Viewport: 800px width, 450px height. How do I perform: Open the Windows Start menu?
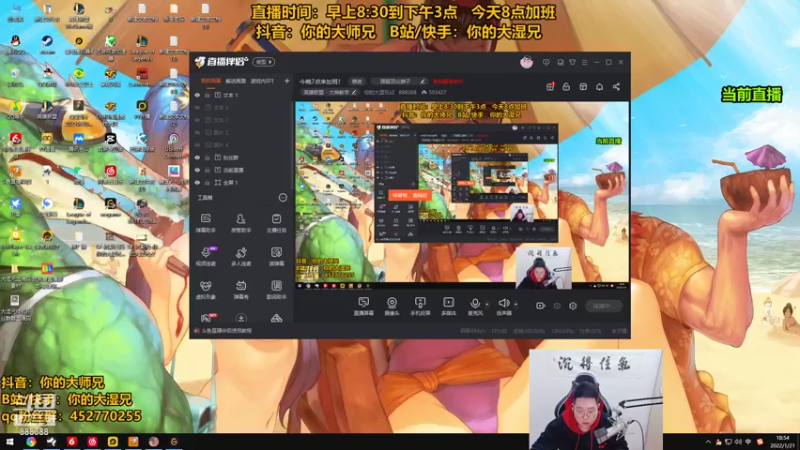(10, 442)
